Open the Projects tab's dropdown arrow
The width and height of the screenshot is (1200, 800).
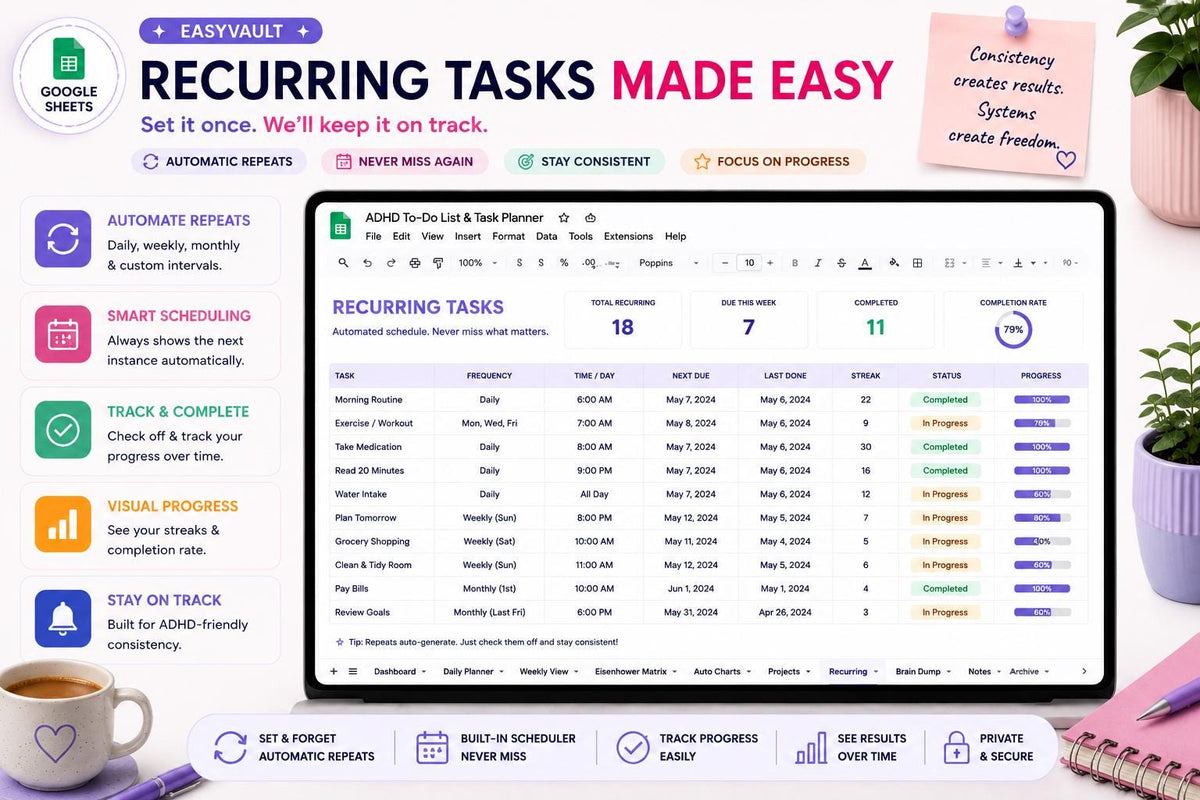[x=809, y=672]
